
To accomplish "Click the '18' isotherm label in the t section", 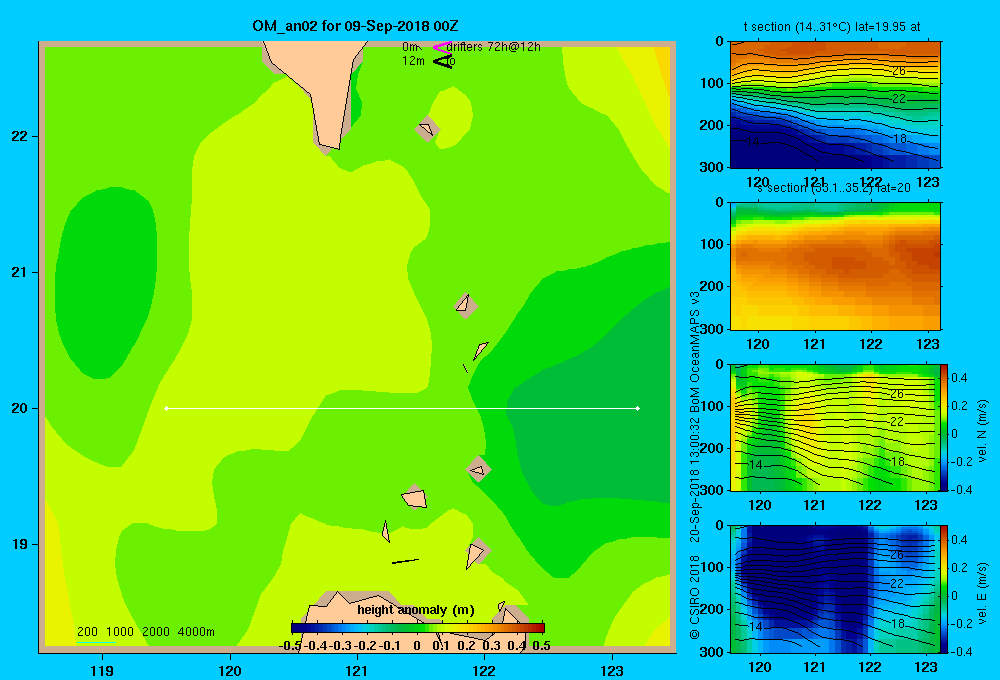I will [899, 138].
